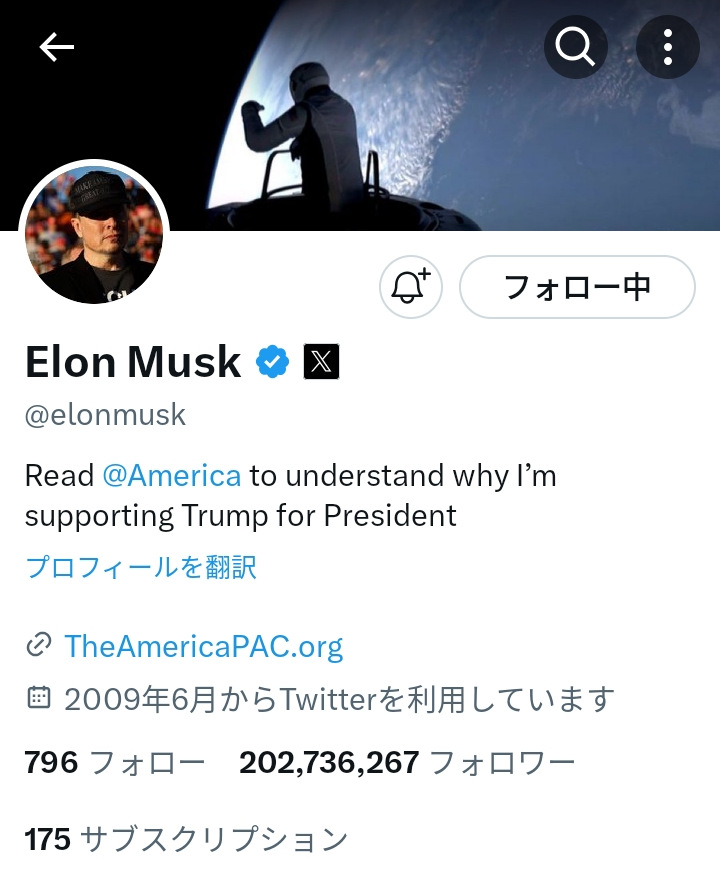The height and width of the screenshot is (879, 720).
Task: Tap the X affiliation badge
Action: (x=321, y=362)
